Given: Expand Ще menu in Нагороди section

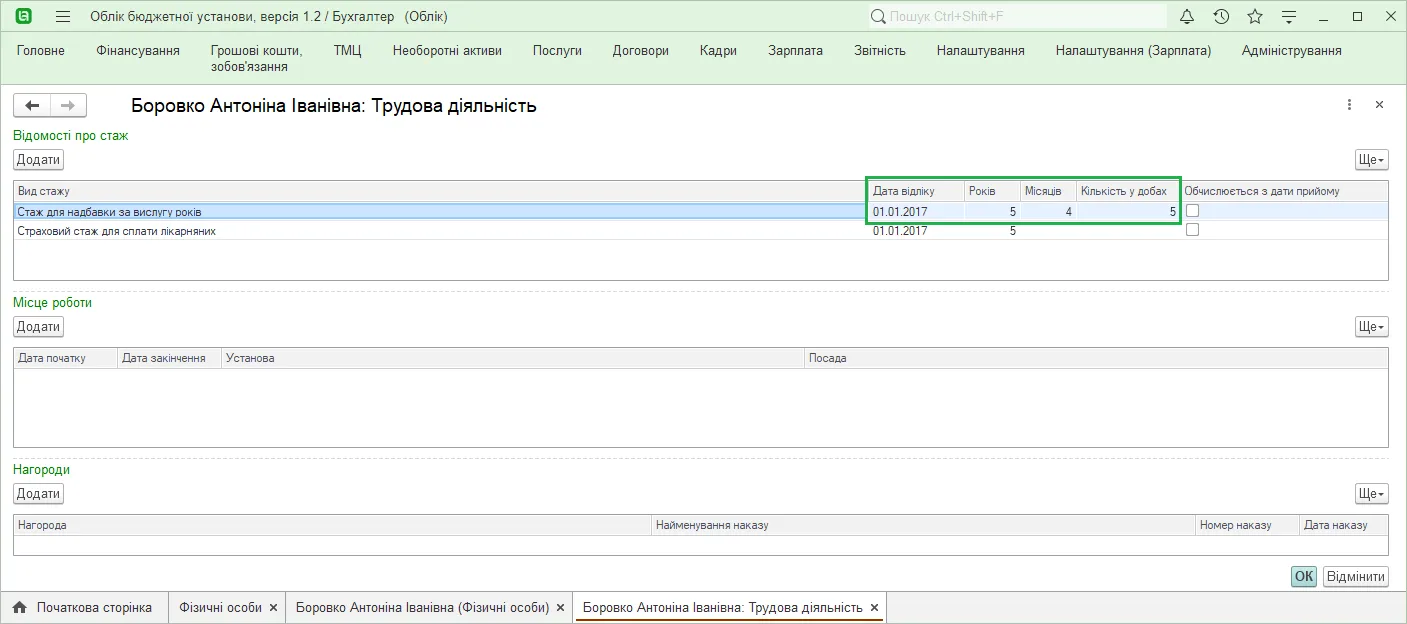Looking at the screenshot, I should [1371, 494].
